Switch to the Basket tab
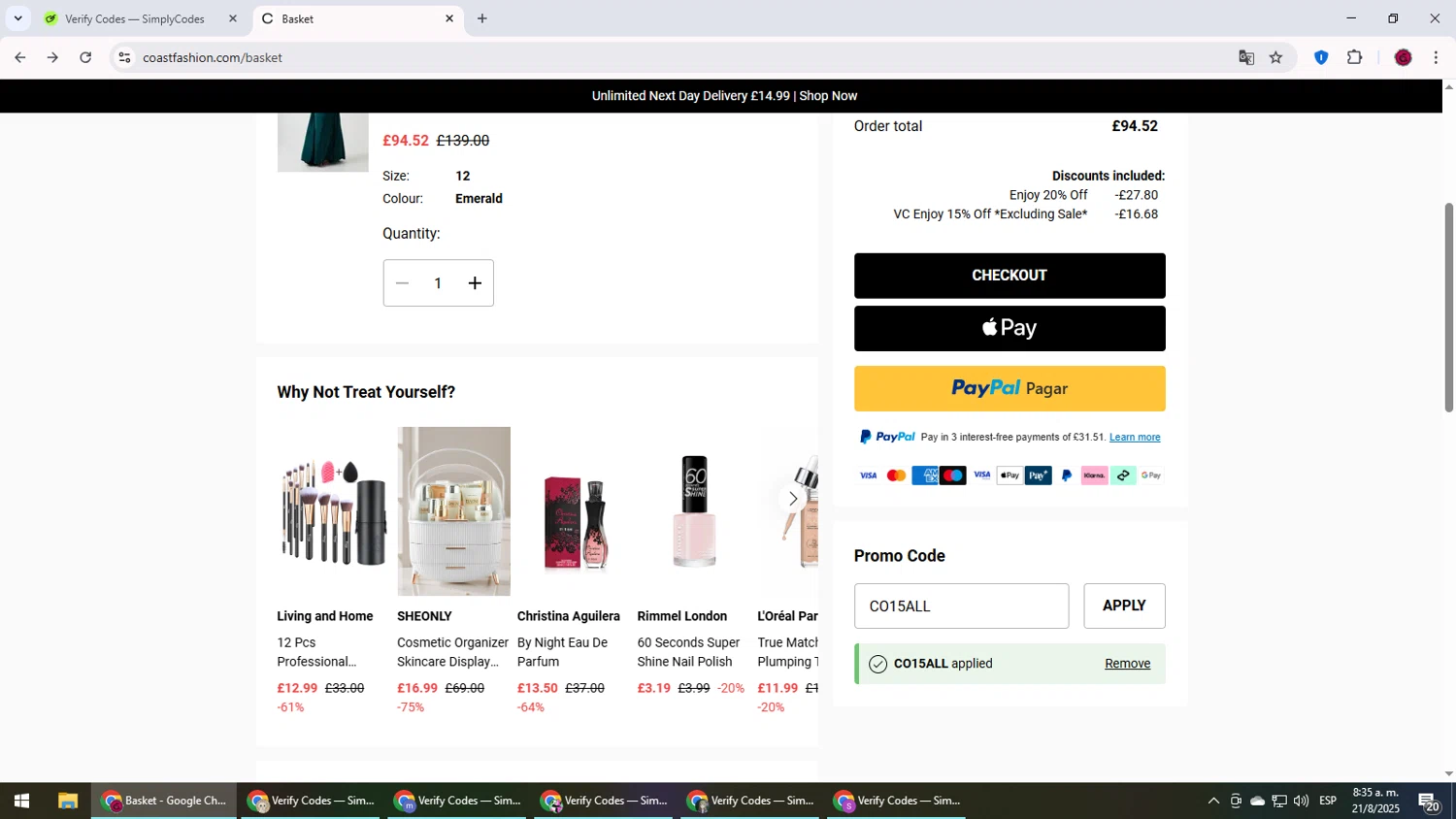Image resolution: width=1456 pixels, height=819 pixels. (x=357, y=18)
